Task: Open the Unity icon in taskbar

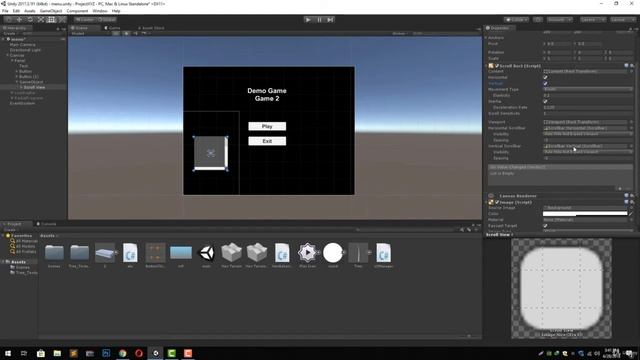Action: pyautogui.click(x=156, y=353)
